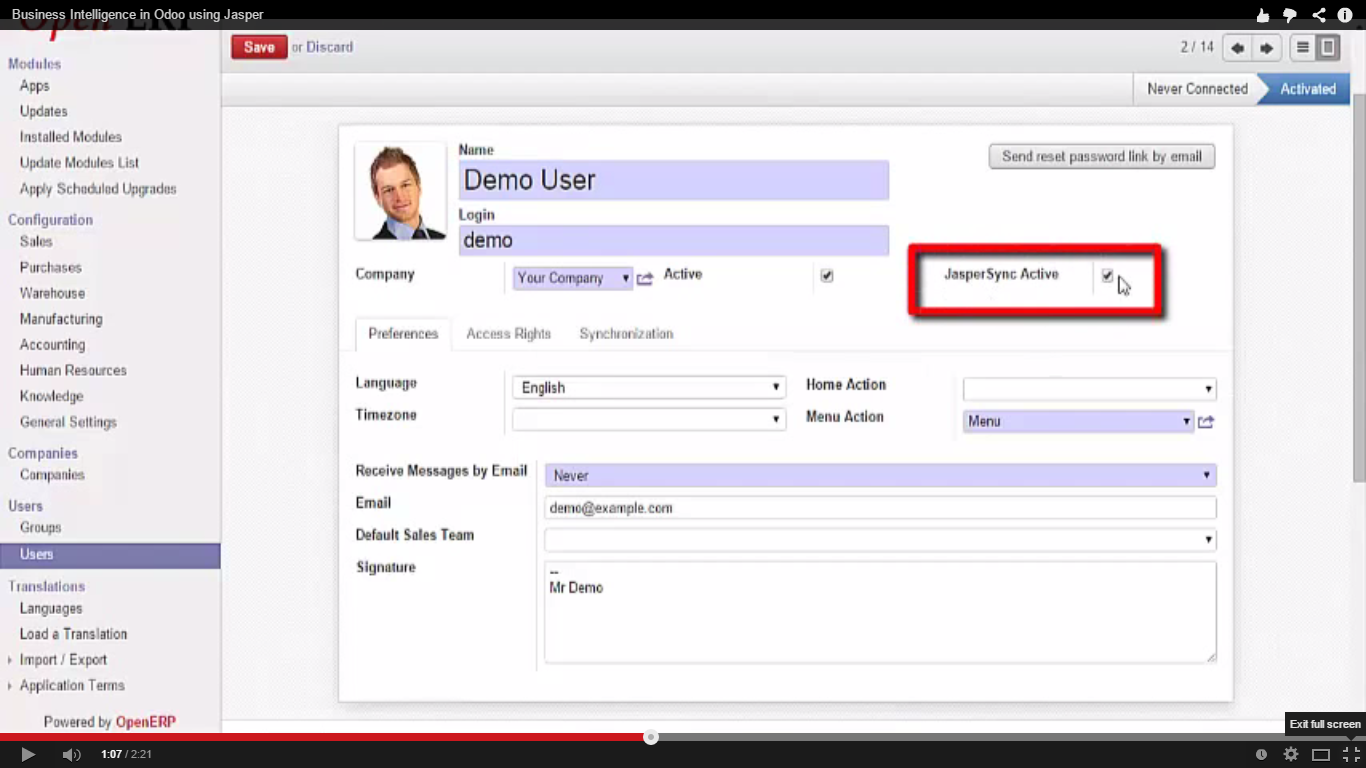1366x768 pixels.
Task: Switch to list view icon
Action: pyautogui.click(x=1302, y=47)
